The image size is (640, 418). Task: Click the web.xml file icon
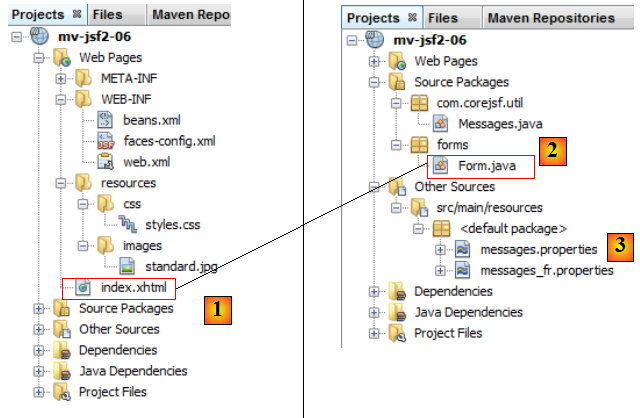click(106, 162)
